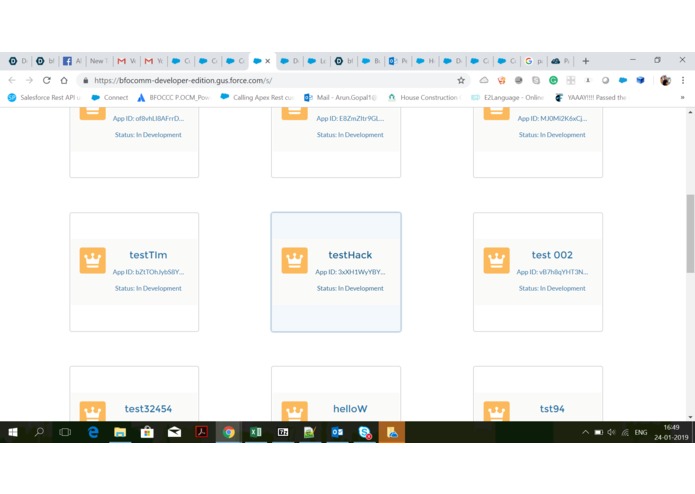
Task: Click App ID starting E8ZmZltr9GL
Action: click(x=350, y=119)
